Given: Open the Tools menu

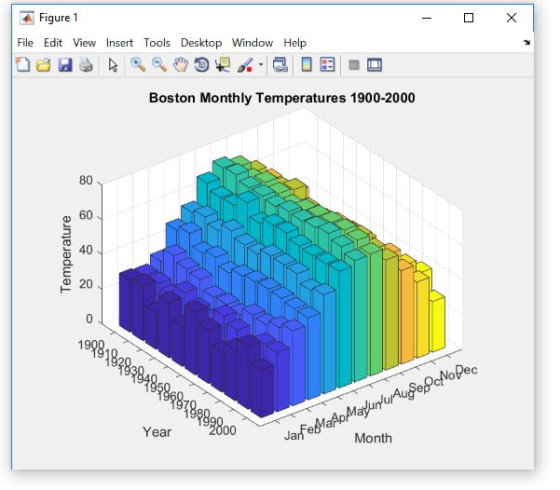Looking at the screenshot, I should [157, 43].
